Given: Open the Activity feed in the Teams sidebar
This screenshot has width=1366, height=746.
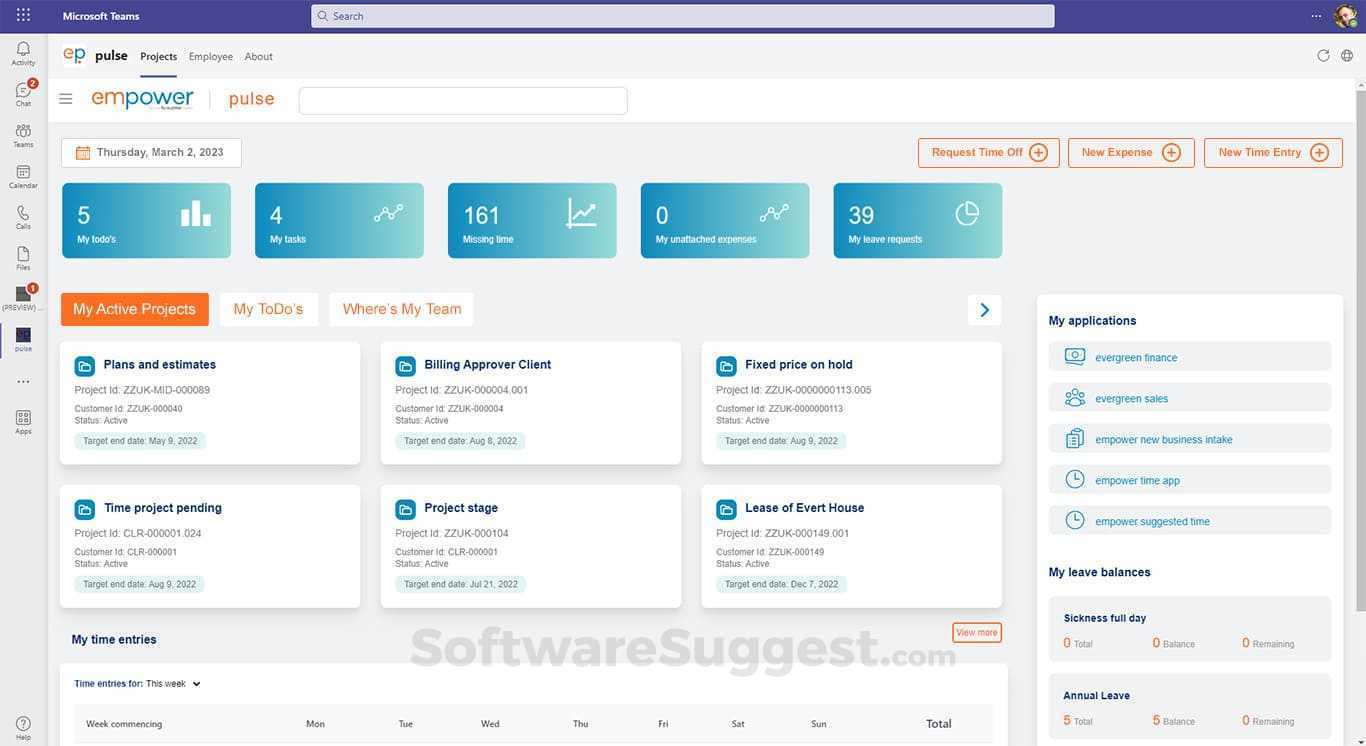Looking at the screenshot, I should click(21, 50).
